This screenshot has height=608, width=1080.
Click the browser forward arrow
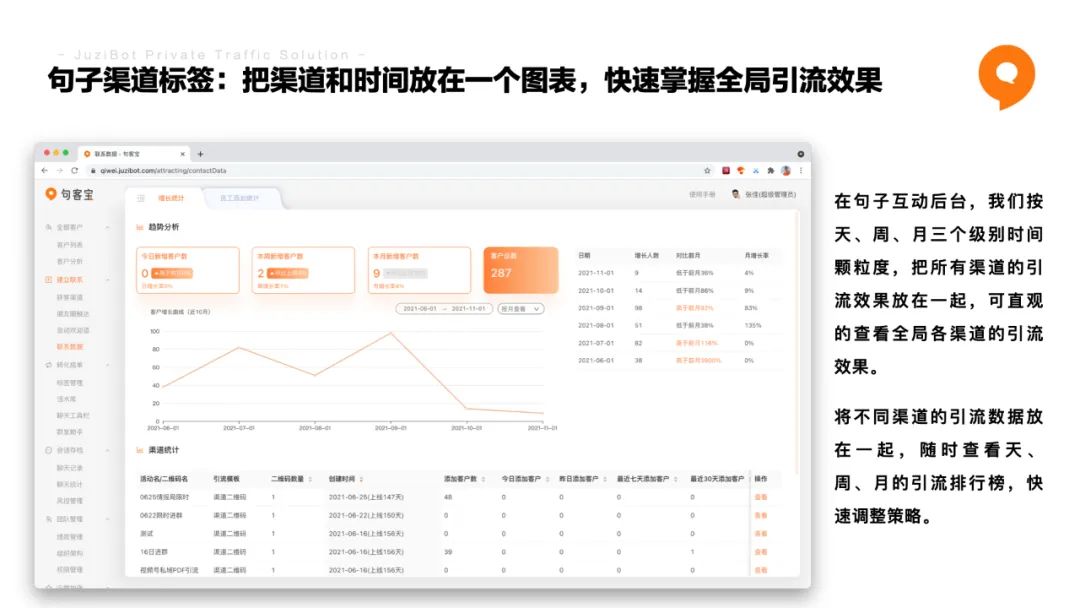(60, 171)
